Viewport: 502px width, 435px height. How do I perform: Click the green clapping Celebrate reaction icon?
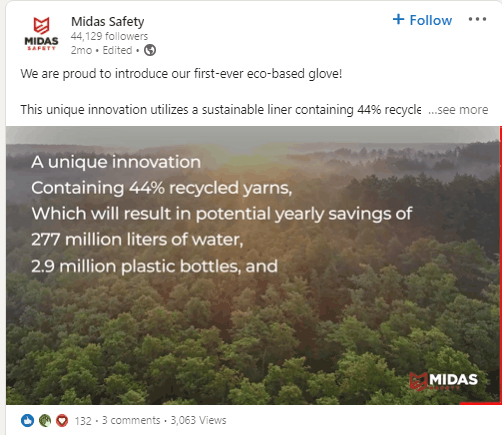(x=45, y=420)
